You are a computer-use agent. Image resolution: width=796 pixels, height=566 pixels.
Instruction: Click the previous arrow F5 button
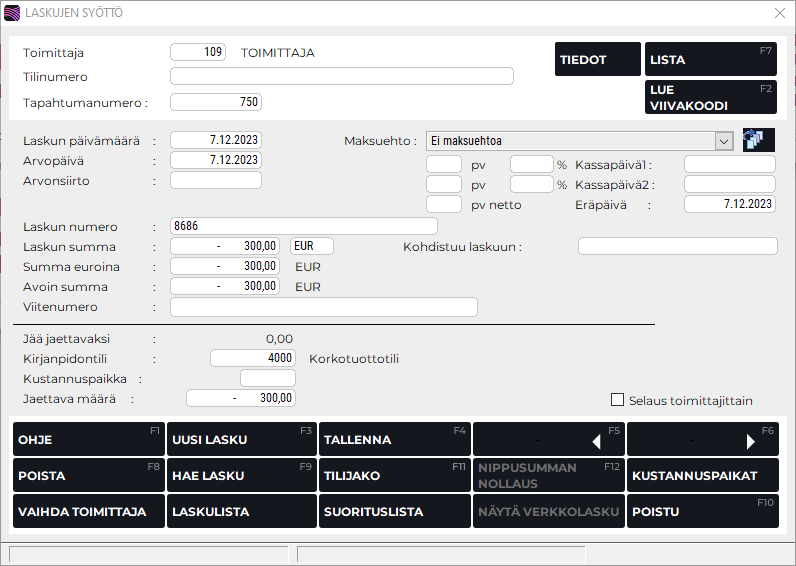point(548,440)
